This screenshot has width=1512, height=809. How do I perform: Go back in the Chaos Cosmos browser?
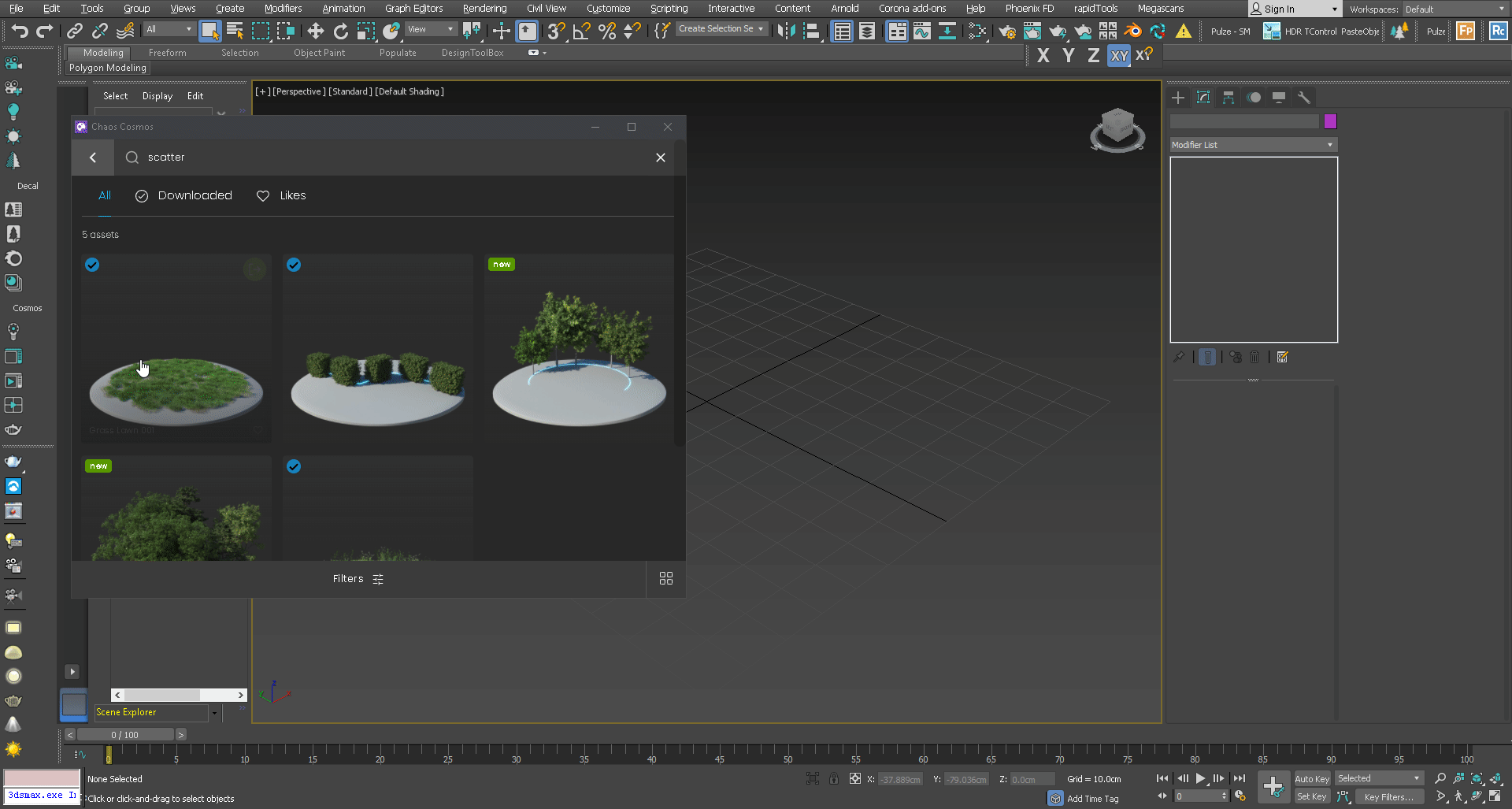pyautogui.click(x=93, y=158)
